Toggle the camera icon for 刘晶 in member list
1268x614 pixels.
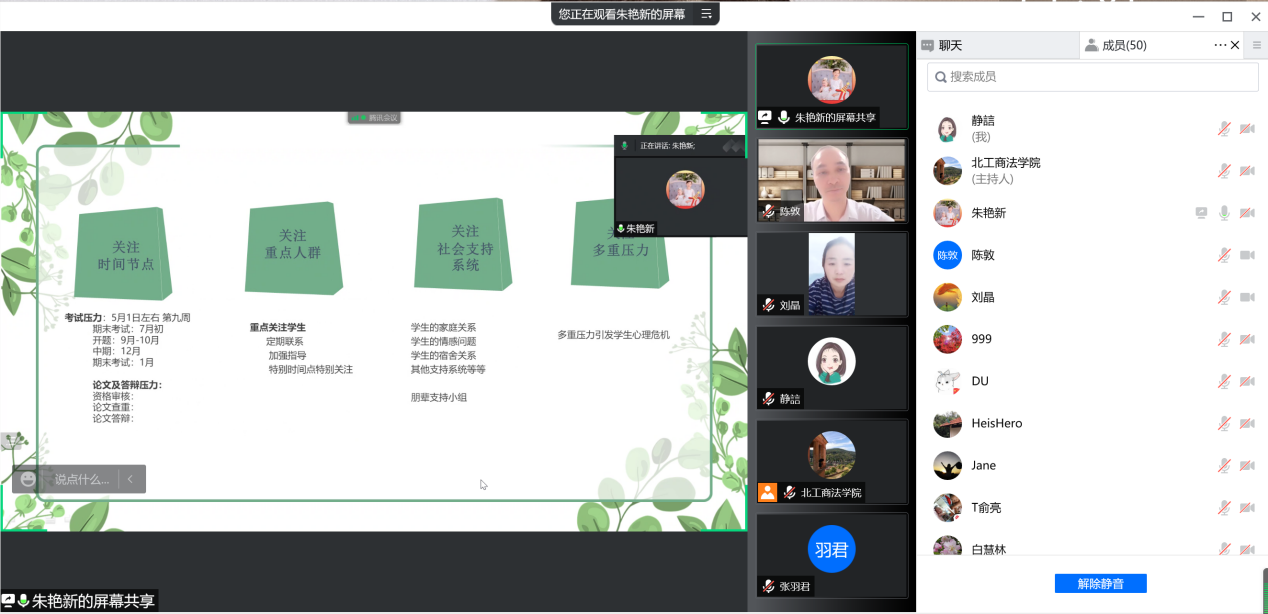tap(1247, 297)
